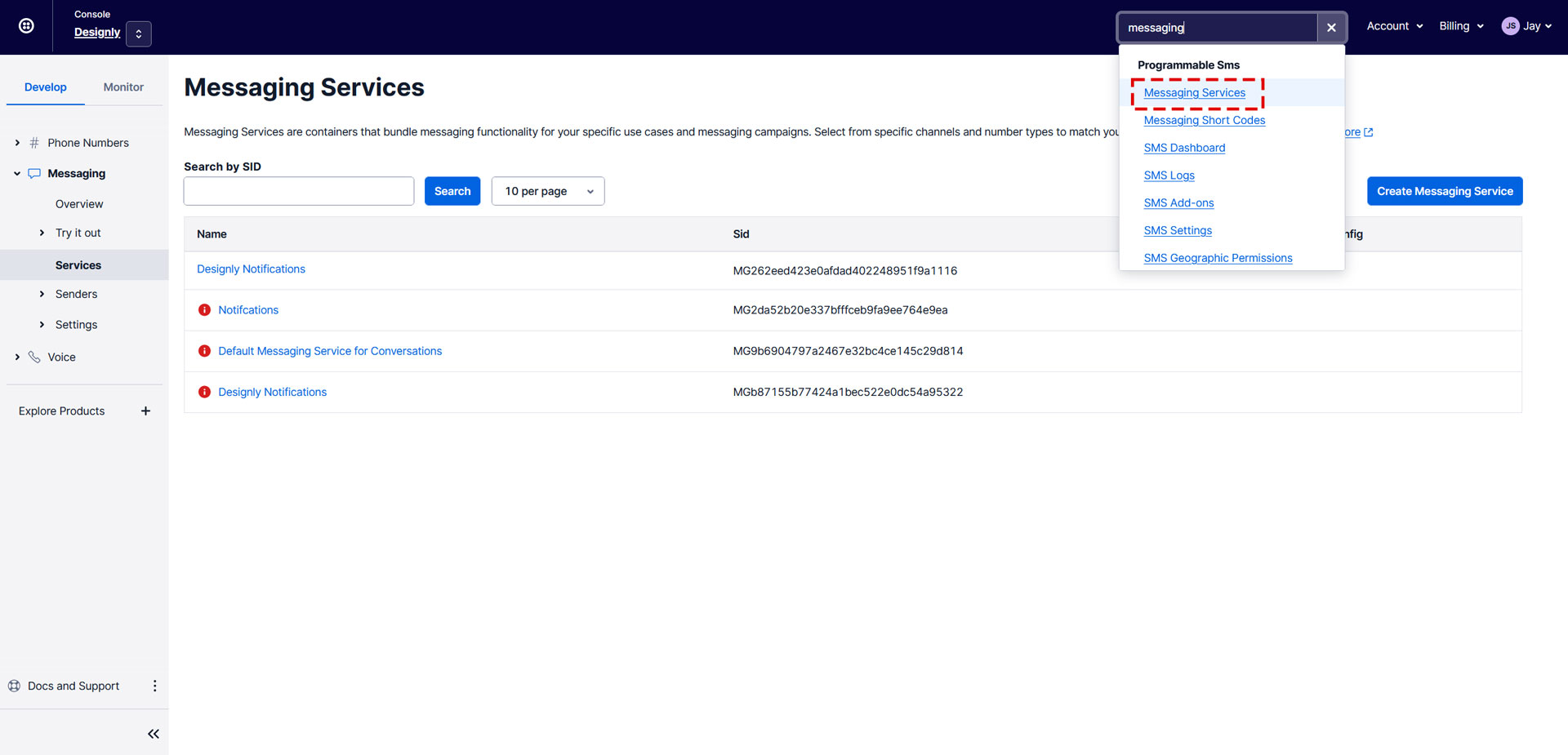Click the Search by SID input field

298,191
